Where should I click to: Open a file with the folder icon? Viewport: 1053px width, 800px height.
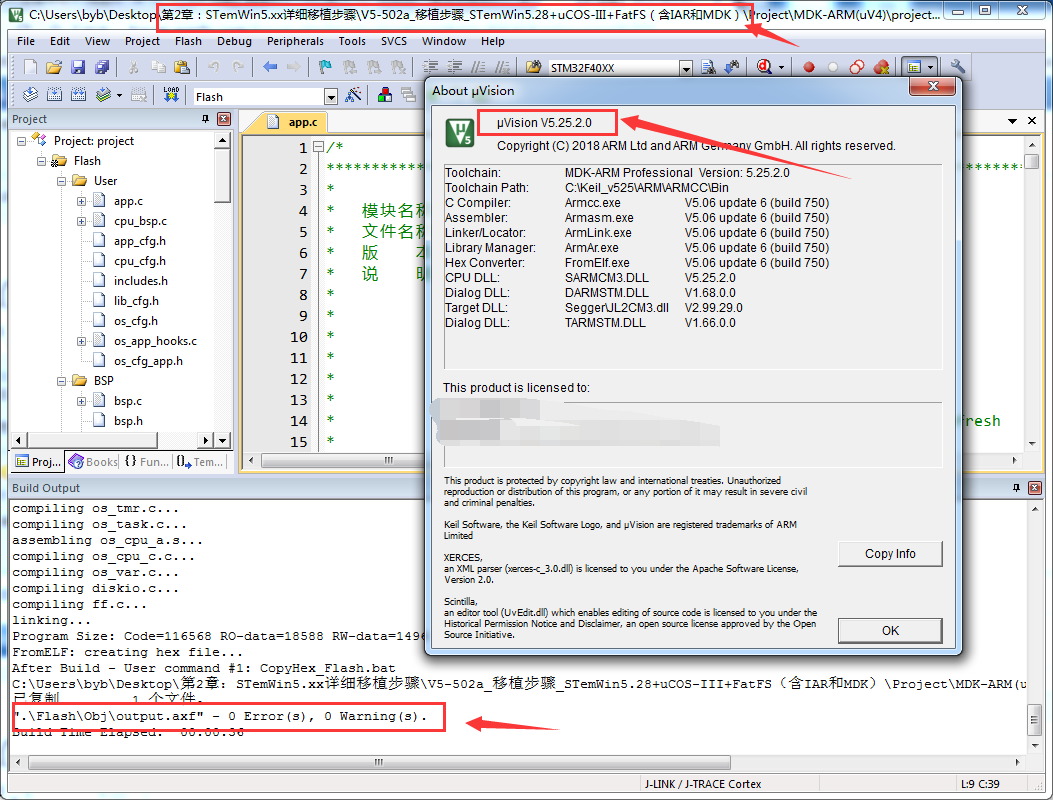[x=54, y=67]
